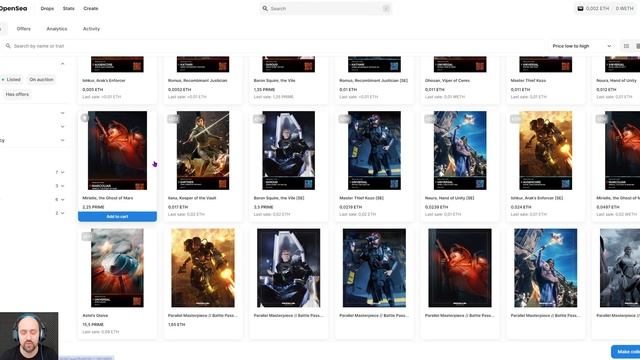Click the Search by name or trait field

pos(273,46)
